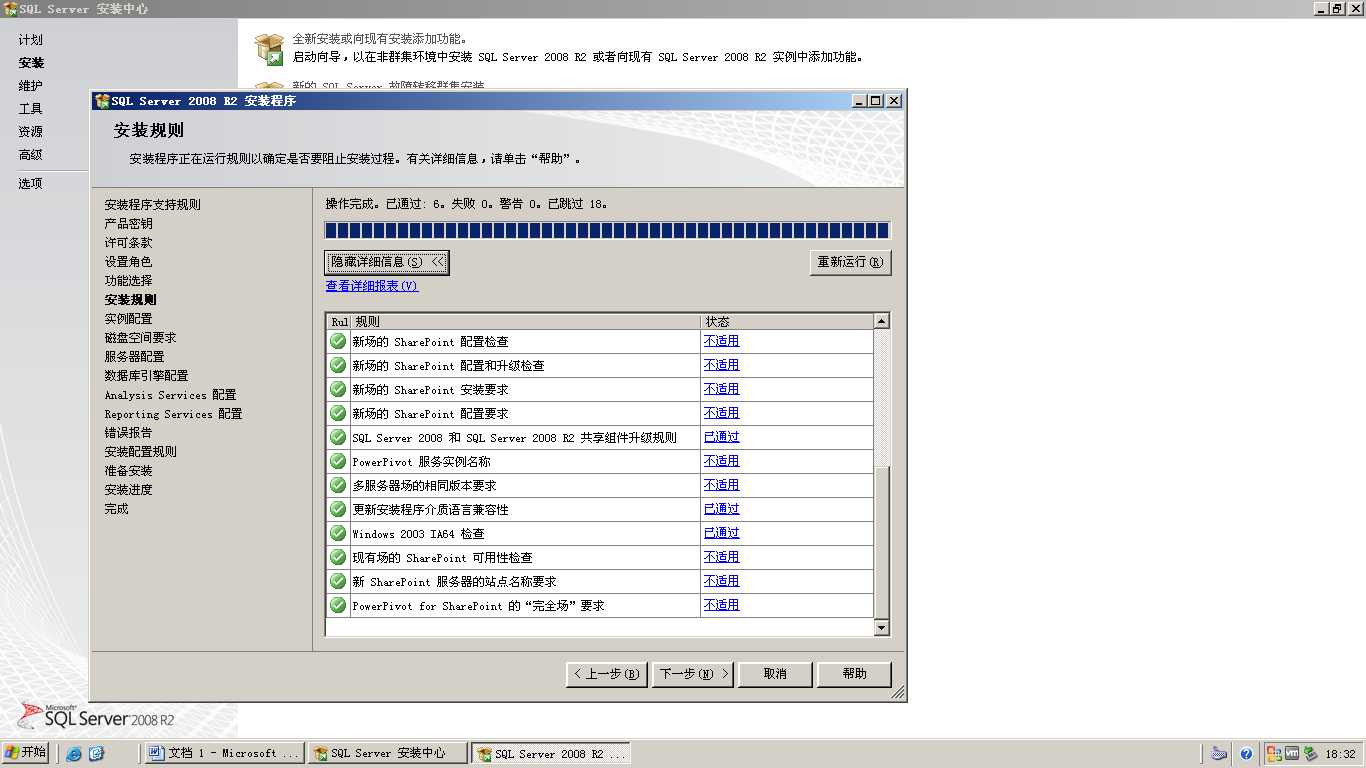Image resolution: width=1366 pixels, height=768 pixels.
Task: Select Reporting Services 配置 step in the left pane
Action: pyautogui.click(x=174, y=414)
